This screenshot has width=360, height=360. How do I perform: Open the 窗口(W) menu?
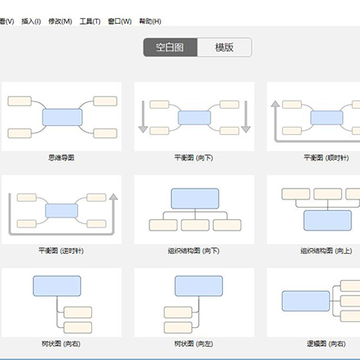click(x=120, y=22)
